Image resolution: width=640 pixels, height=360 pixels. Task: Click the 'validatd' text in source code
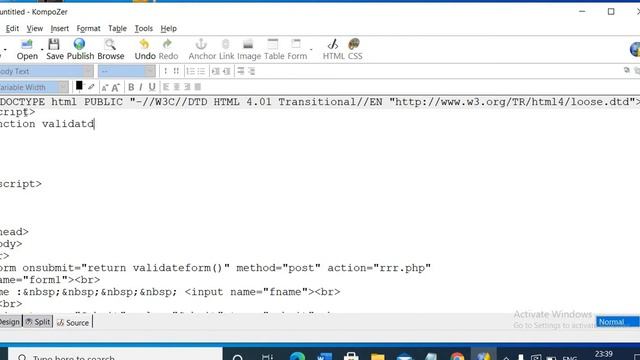pyautogui.click(x=68, y=124)
